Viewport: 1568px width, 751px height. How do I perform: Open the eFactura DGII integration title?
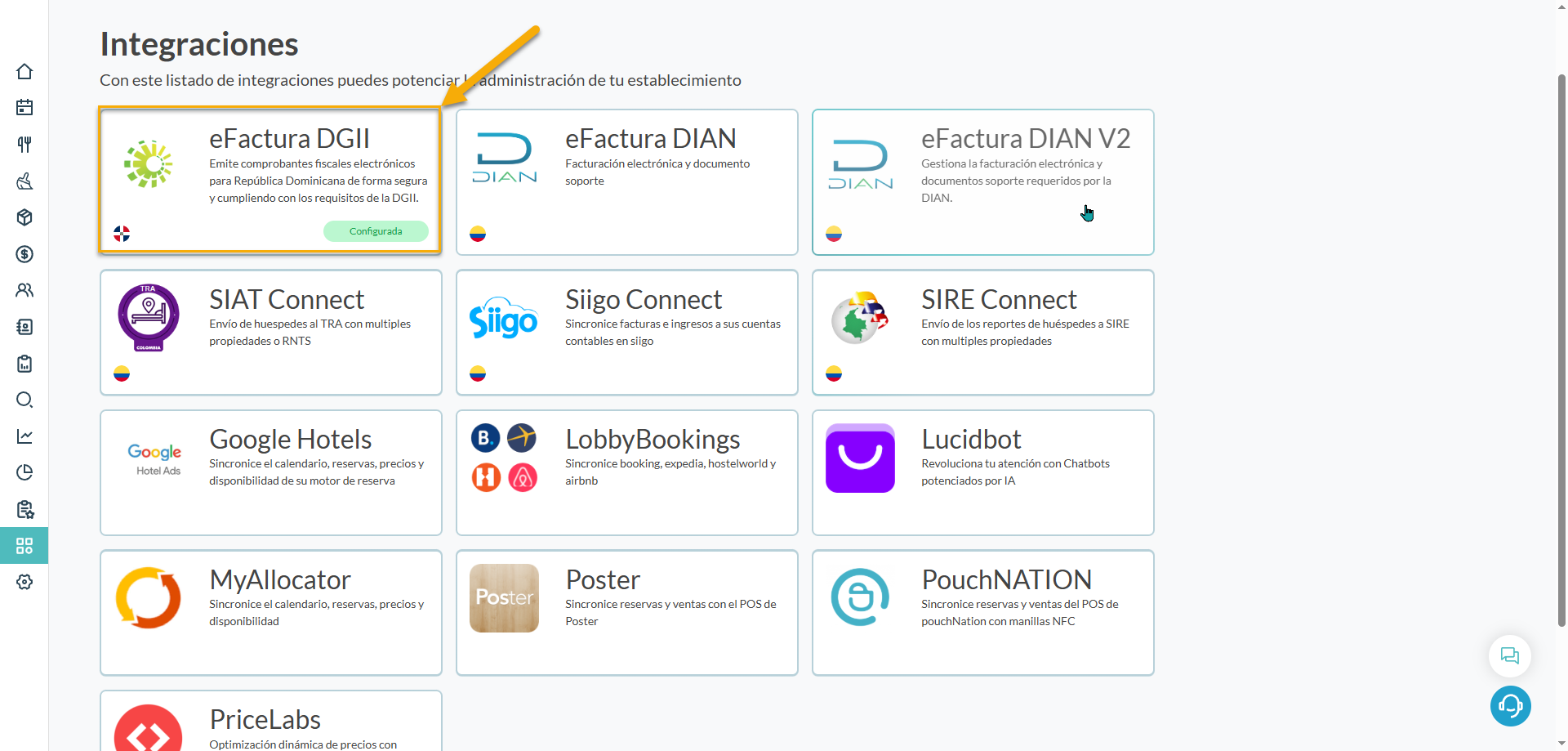289,139
